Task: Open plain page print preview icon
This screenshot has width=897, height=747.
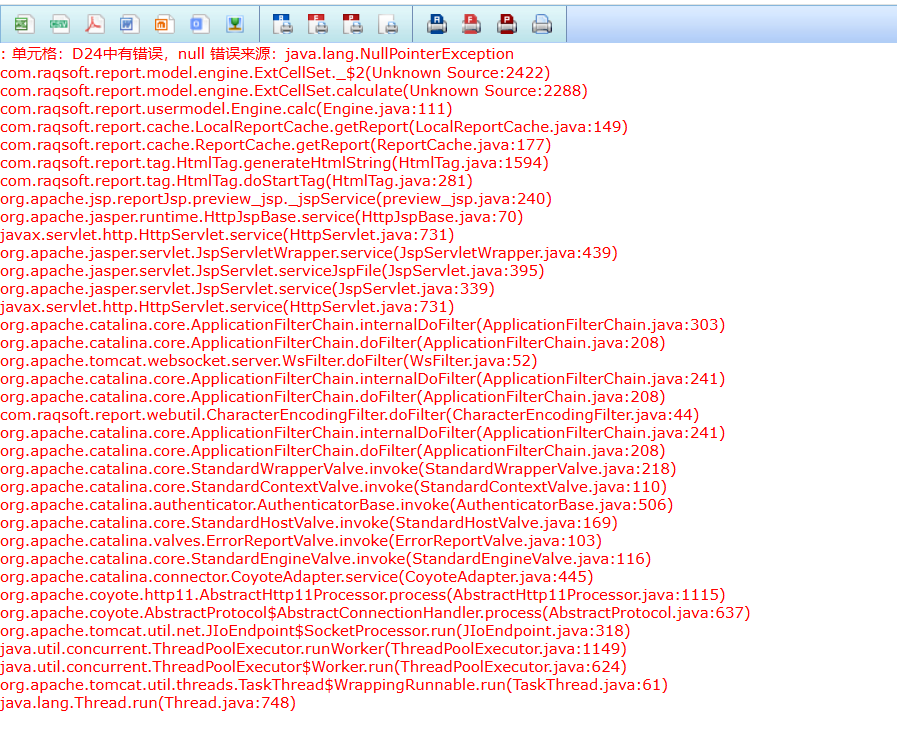Action: [388, 24]
